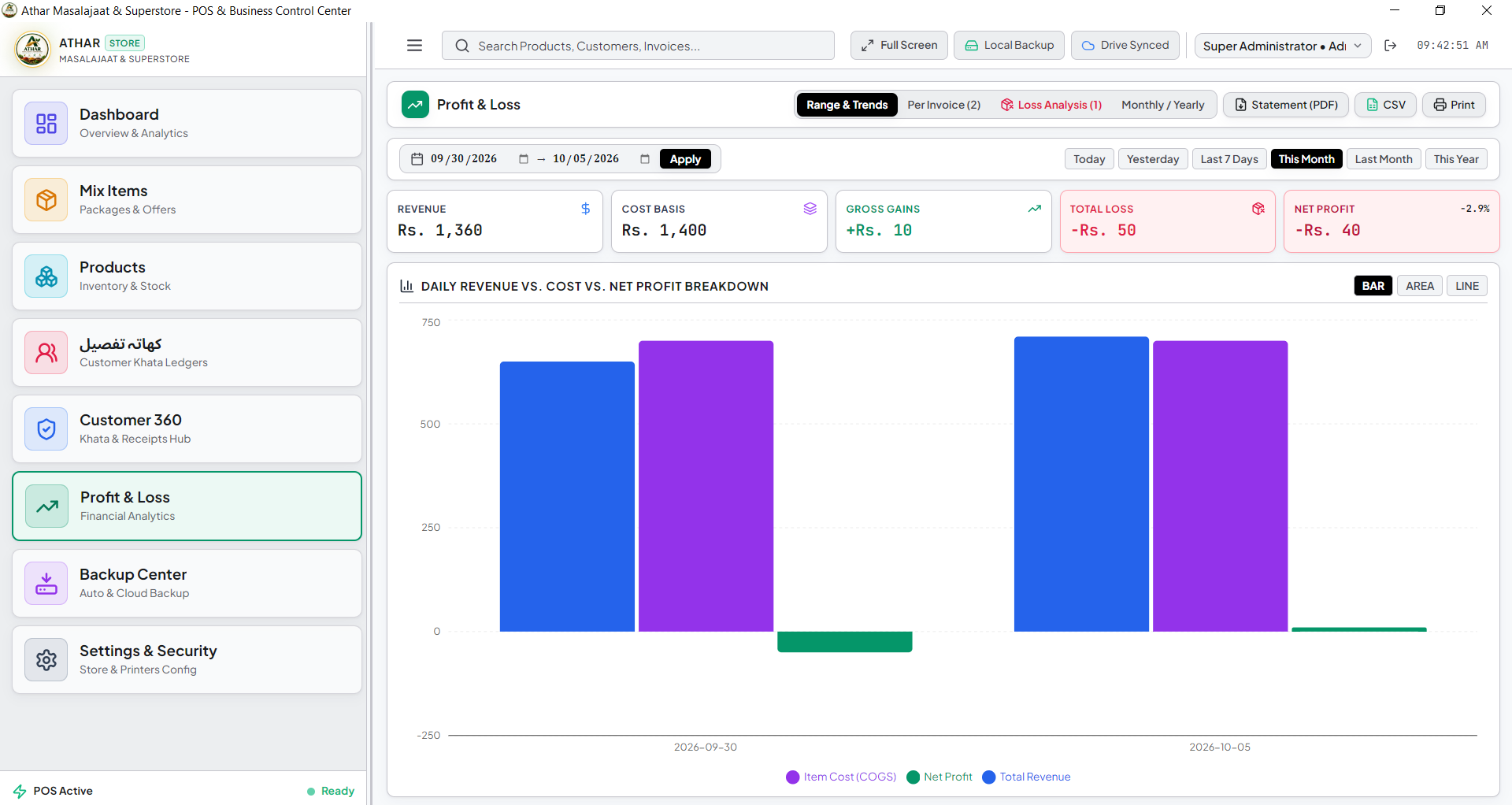
Task: Click the Revenue dollar icon
Action: pos(585,209)
